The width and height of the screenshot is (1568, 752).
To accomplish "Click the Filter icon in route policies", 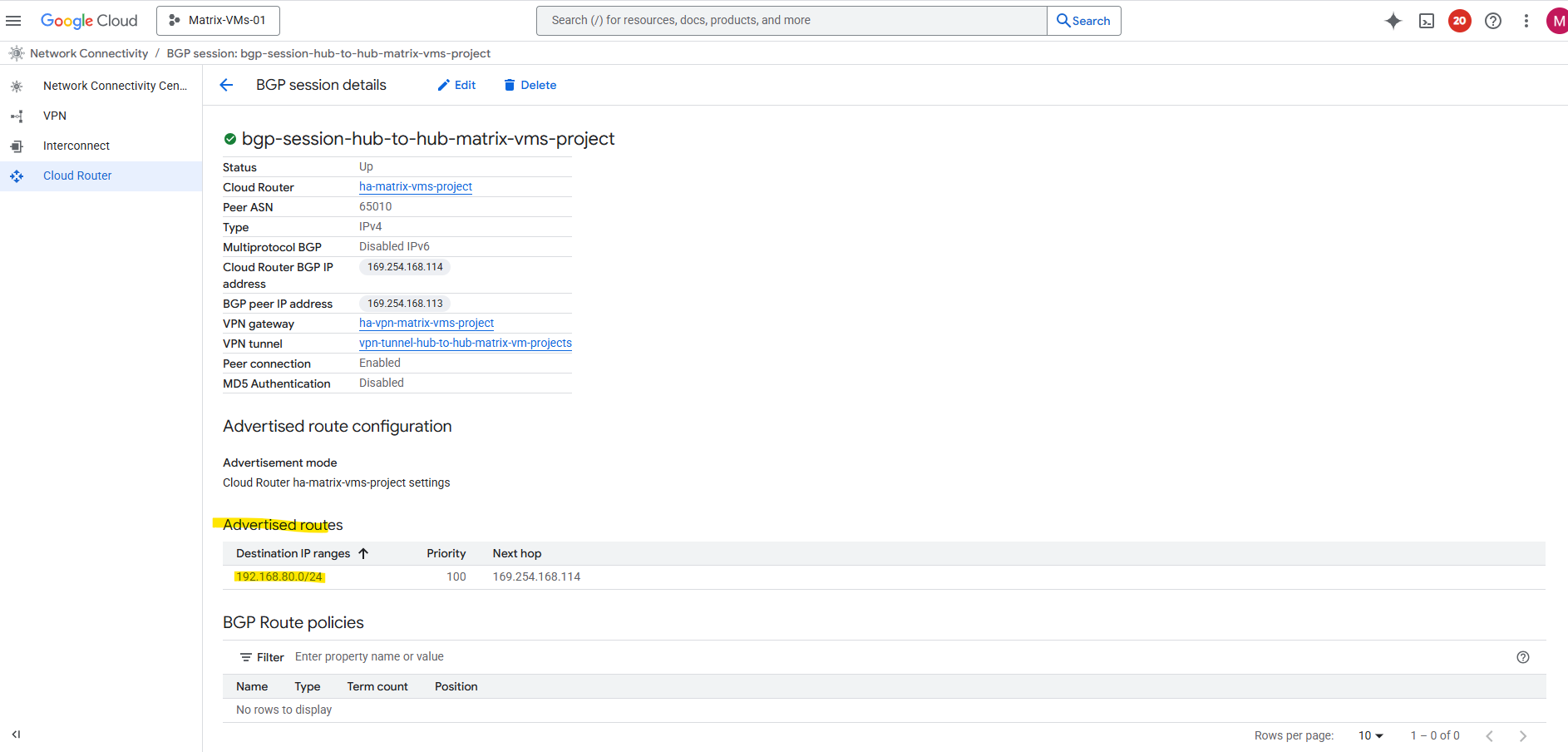I will (x=246, y=657).
